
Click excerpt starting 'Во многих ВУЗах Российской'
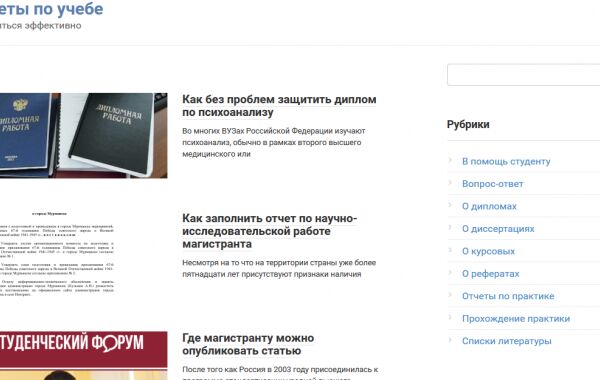(274, 142)
